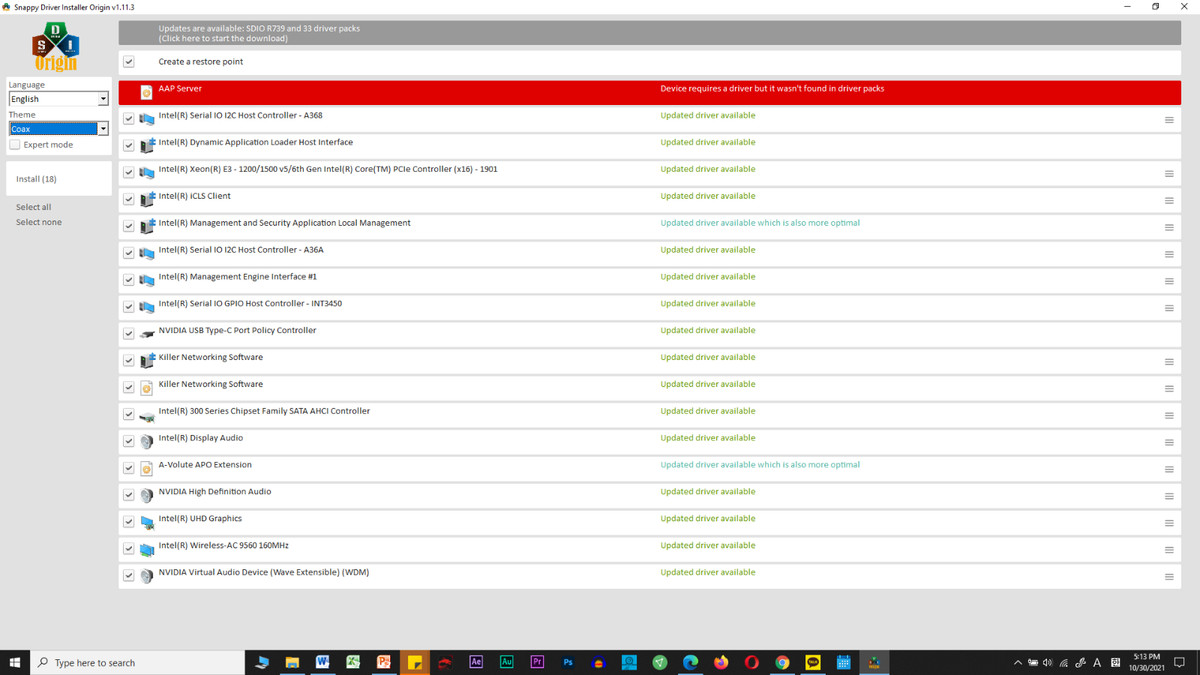Expand options menu for Intel iCLS Client row
Image resolution: width=1200 pixels, height=675 pixels.
[1169, 201]
